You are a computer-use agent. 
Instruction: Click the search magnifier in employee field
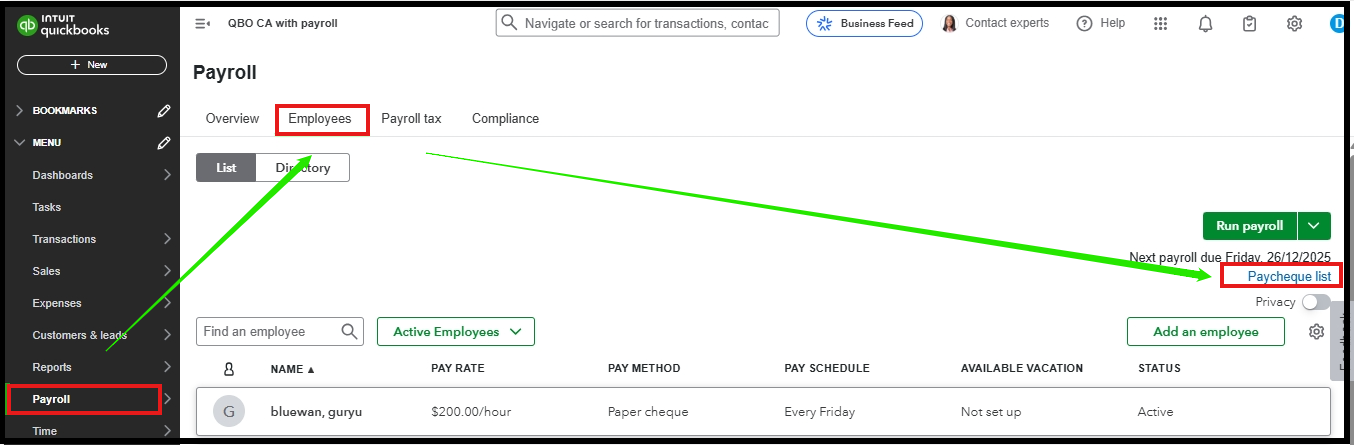point(350,331)
